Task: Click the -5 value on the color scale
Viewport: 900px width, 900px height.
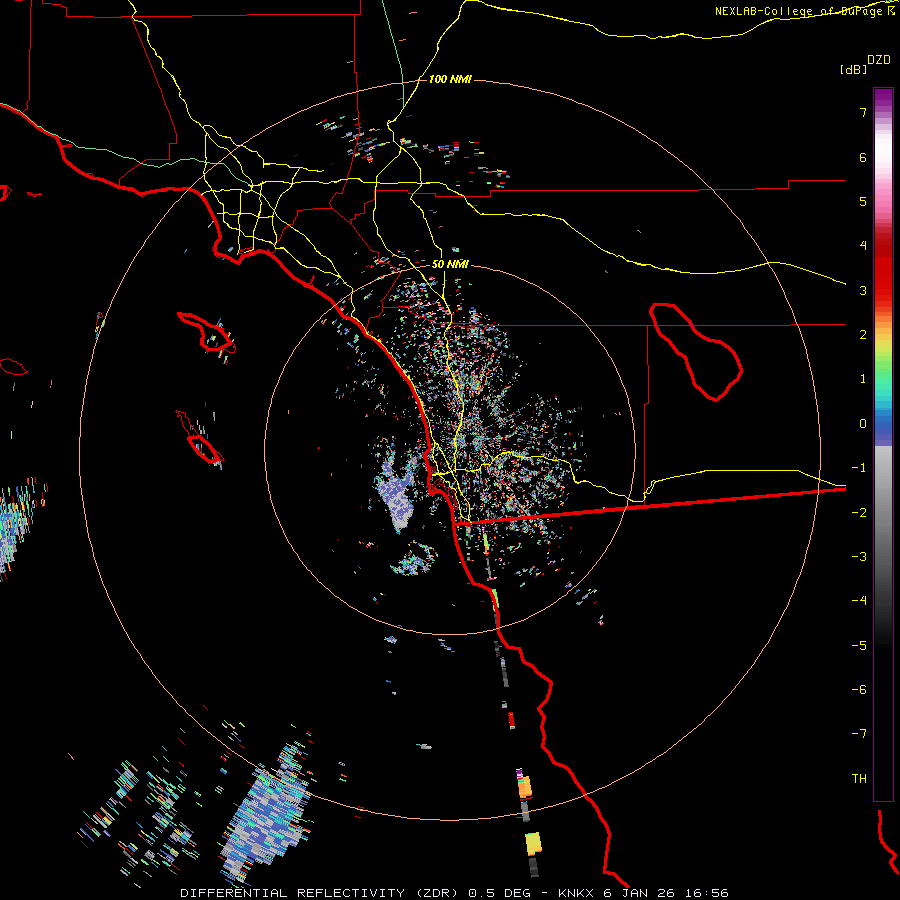Action: [x=859, y=646]
